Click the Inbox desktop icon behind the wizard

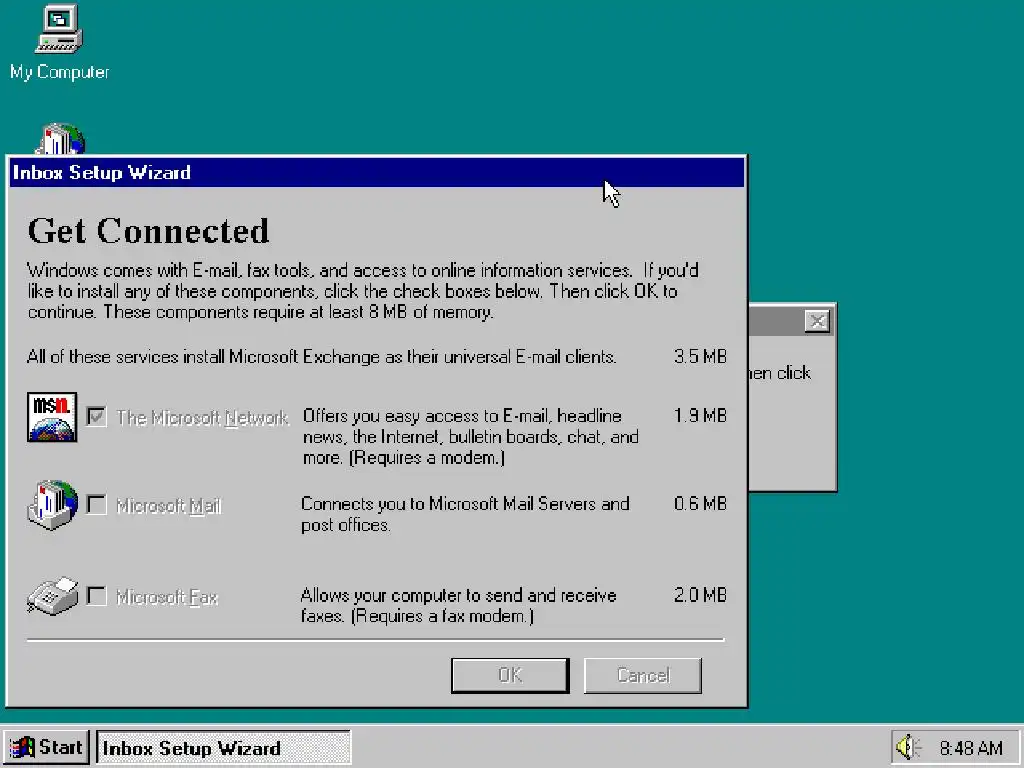click(60, 138)
